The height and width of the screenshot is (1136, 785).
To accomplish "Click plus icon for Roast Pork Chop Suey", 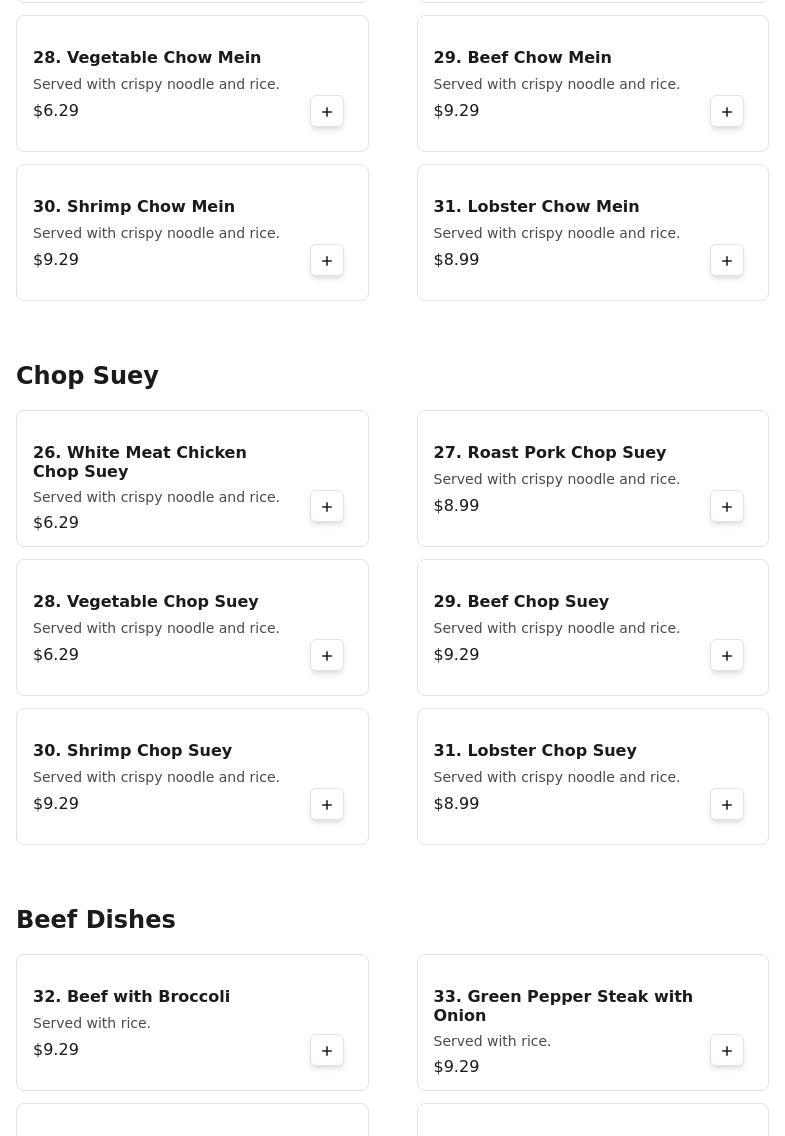I will (x=727, y=506).
